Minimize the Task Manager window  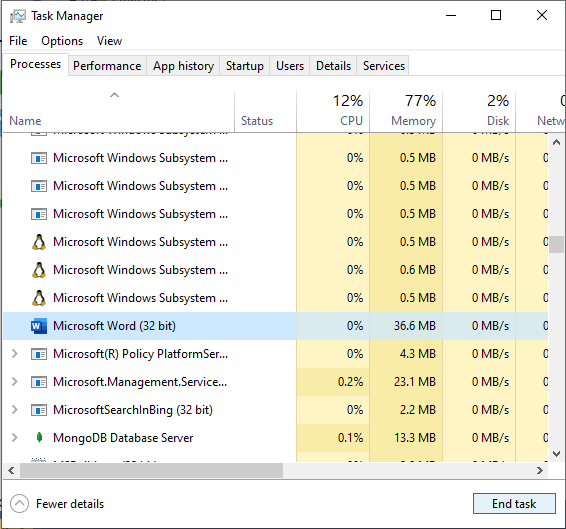[x=451, y=16]
